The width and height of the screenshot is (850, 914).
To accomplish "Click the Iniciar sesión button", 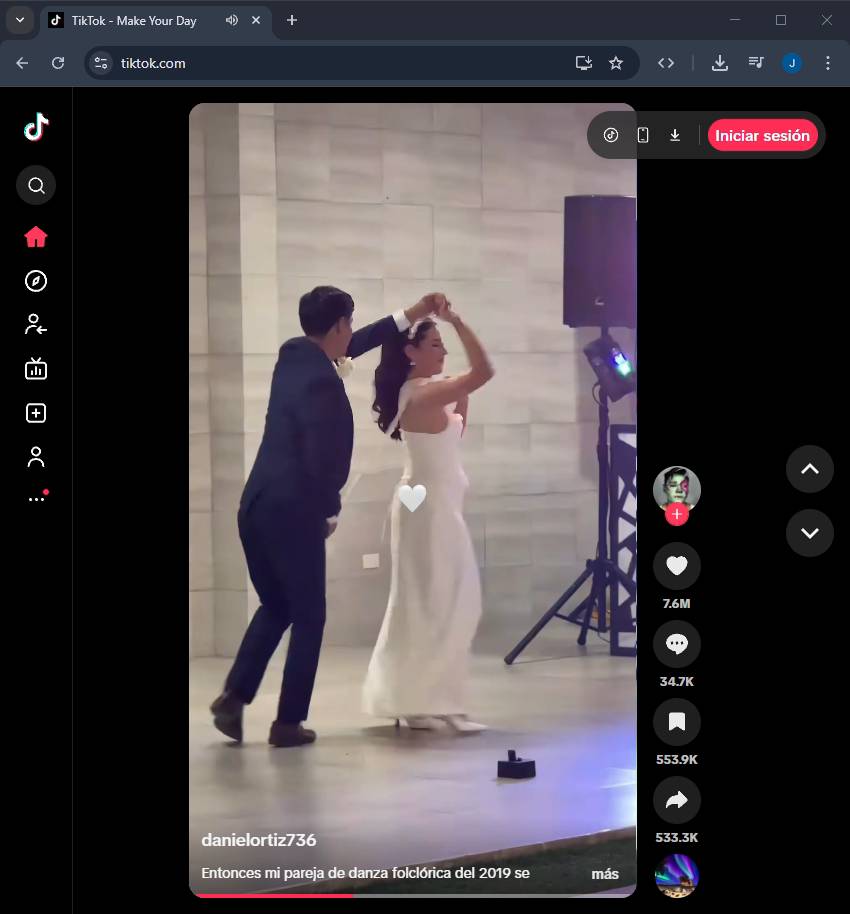I will (x=762, y=135).
